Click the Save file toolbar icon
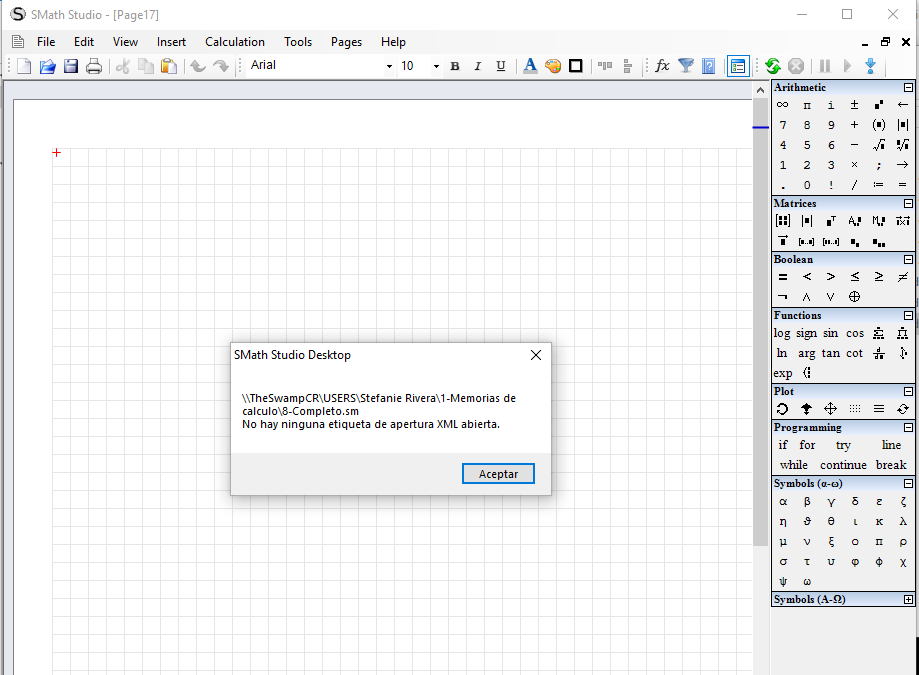 [71, 66]
